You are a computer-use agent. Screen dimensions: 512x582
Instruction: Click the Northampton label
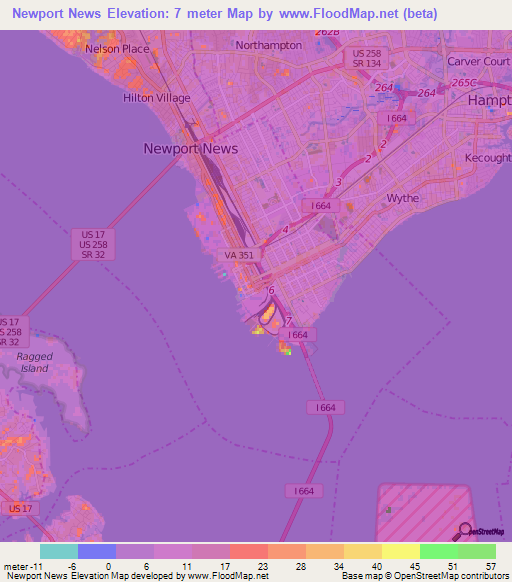point(269,45)
